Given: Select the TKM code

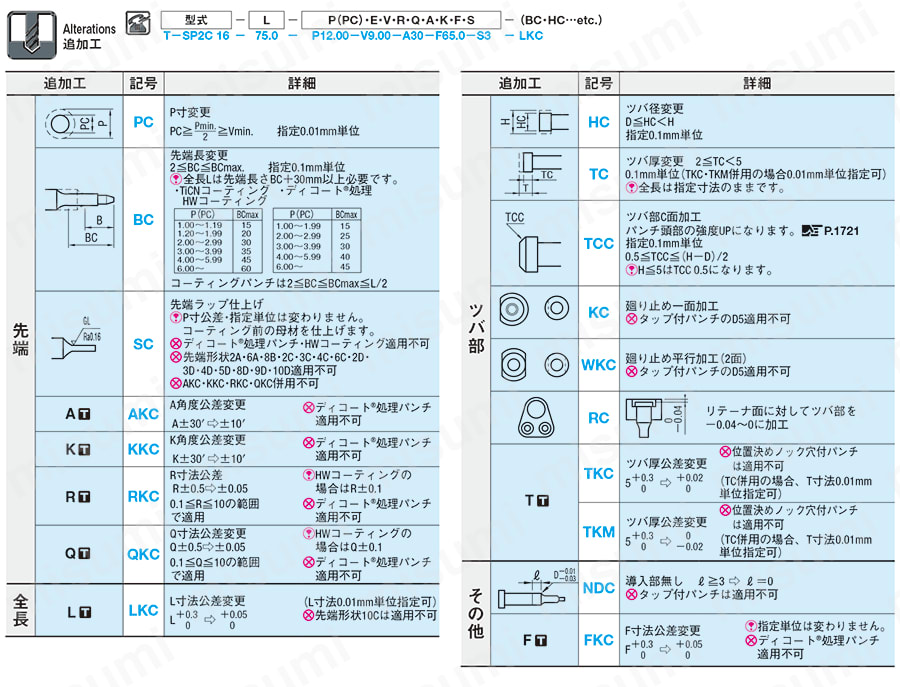Looking at the screenshot, I should coord(599,532).
